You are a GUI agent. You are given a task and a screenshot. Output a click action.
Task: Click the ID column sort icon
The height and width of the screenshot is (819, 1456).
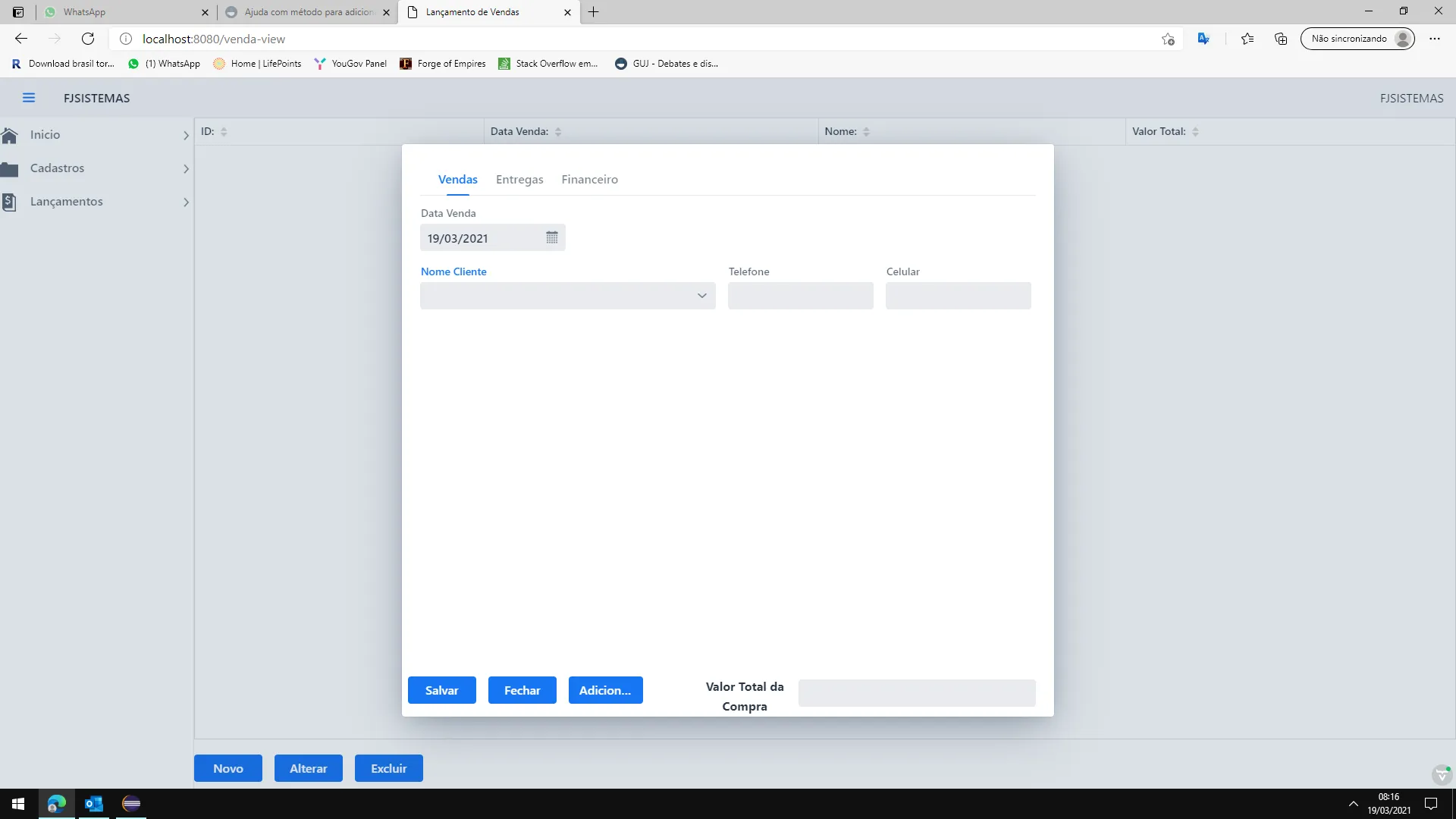click(224, 132)
